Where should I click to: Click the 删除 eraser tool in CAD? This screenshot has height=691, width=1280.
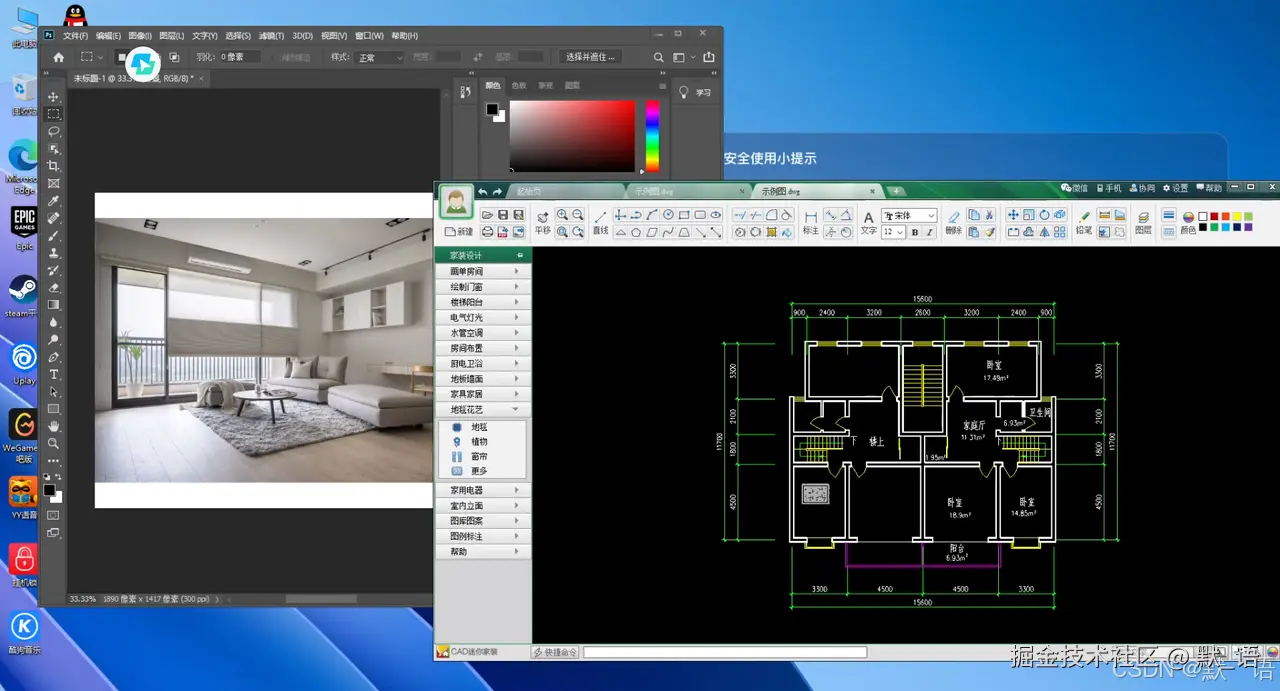[954, 221]
